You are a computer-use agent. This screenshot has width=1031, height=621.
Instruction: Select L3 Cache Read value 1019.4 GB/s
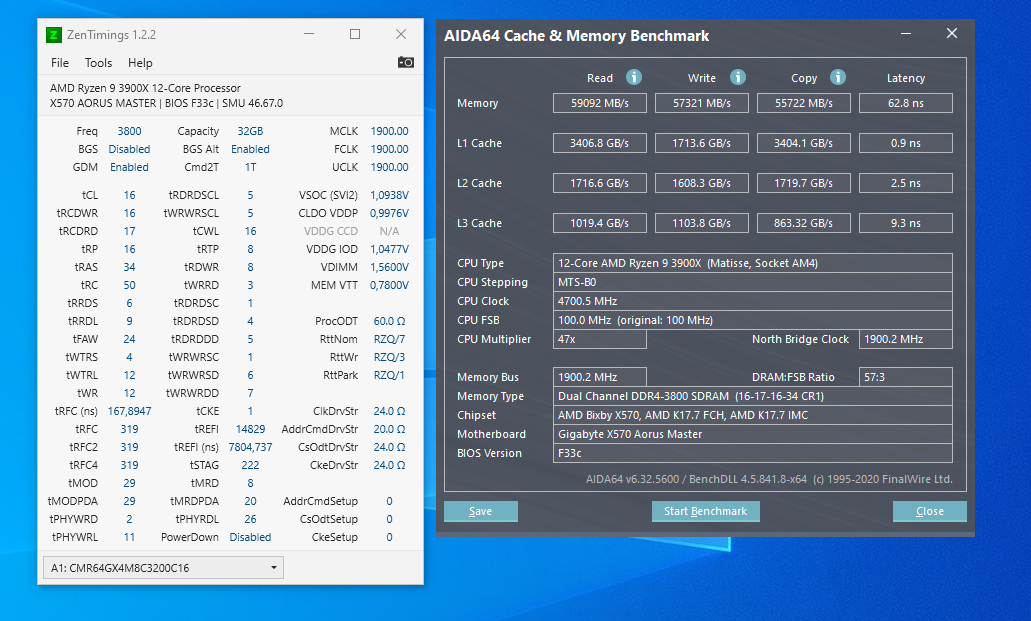(600, 224)
